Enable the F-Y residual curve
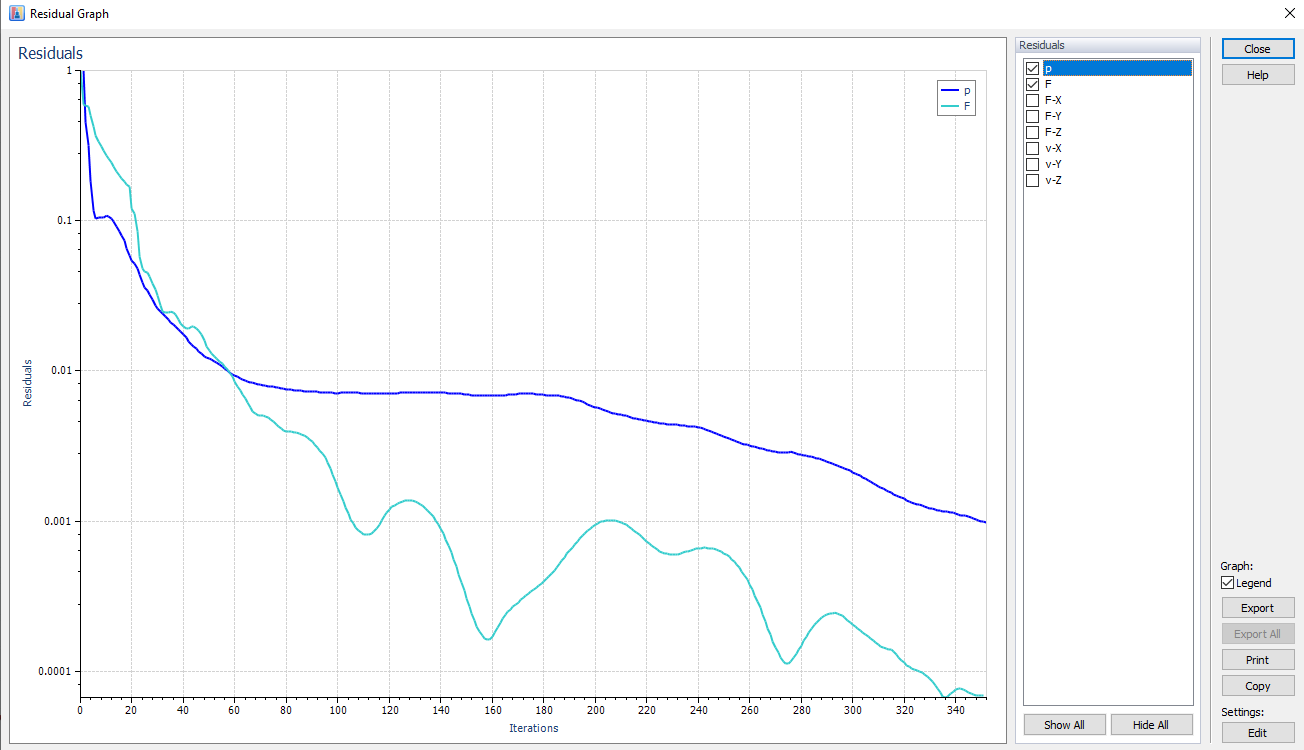 coord(1032,115)
